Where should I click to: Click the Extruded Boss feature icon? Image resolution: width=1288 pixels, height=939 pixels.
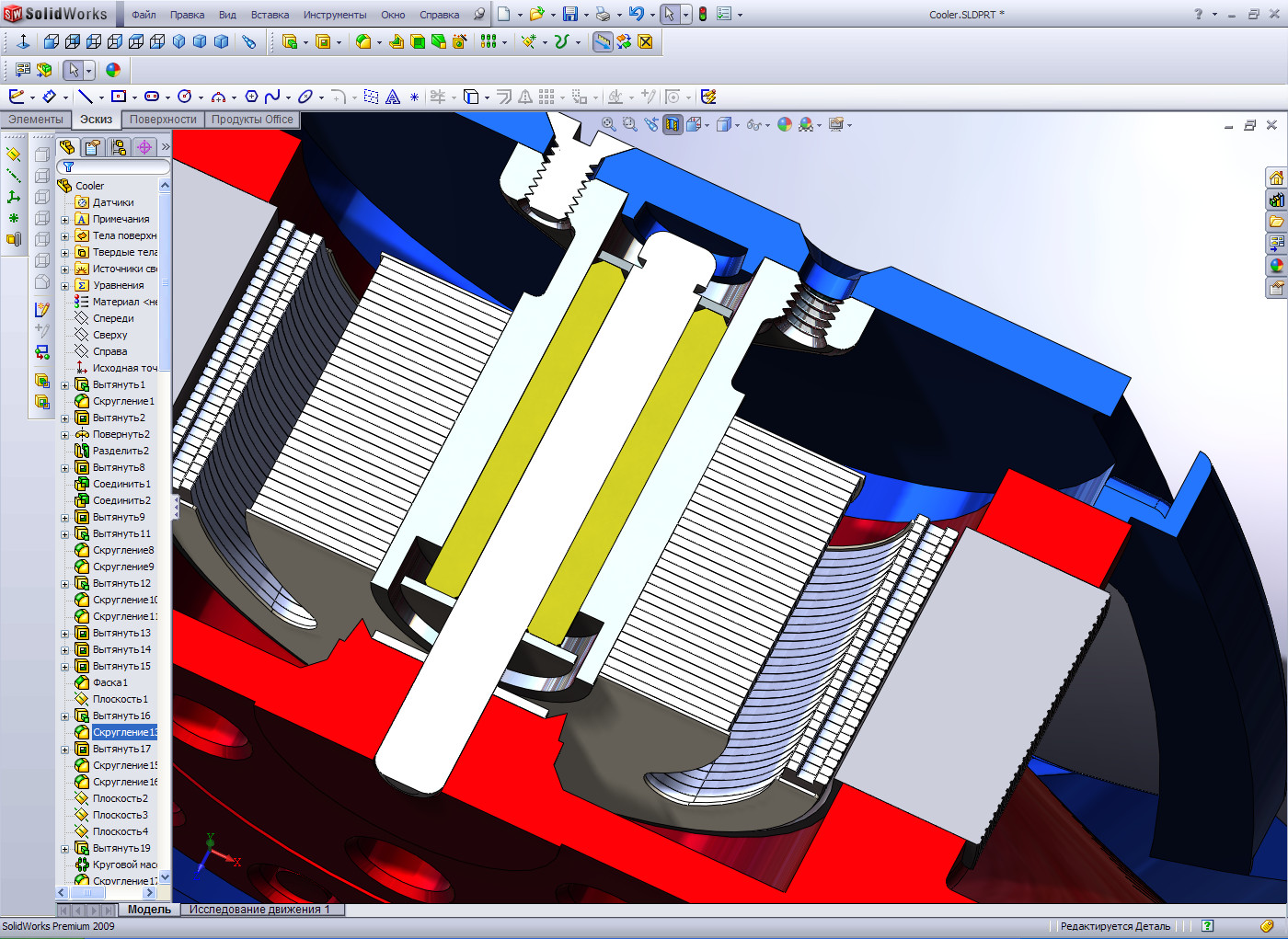(289, 41)
